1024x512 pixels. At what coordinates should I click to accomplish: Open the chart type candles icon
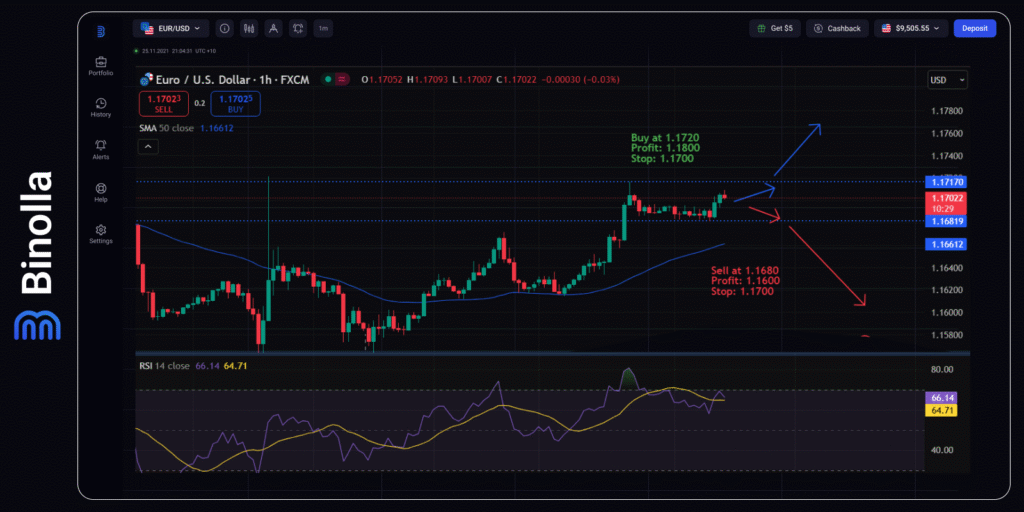click(x=248, y=29)
